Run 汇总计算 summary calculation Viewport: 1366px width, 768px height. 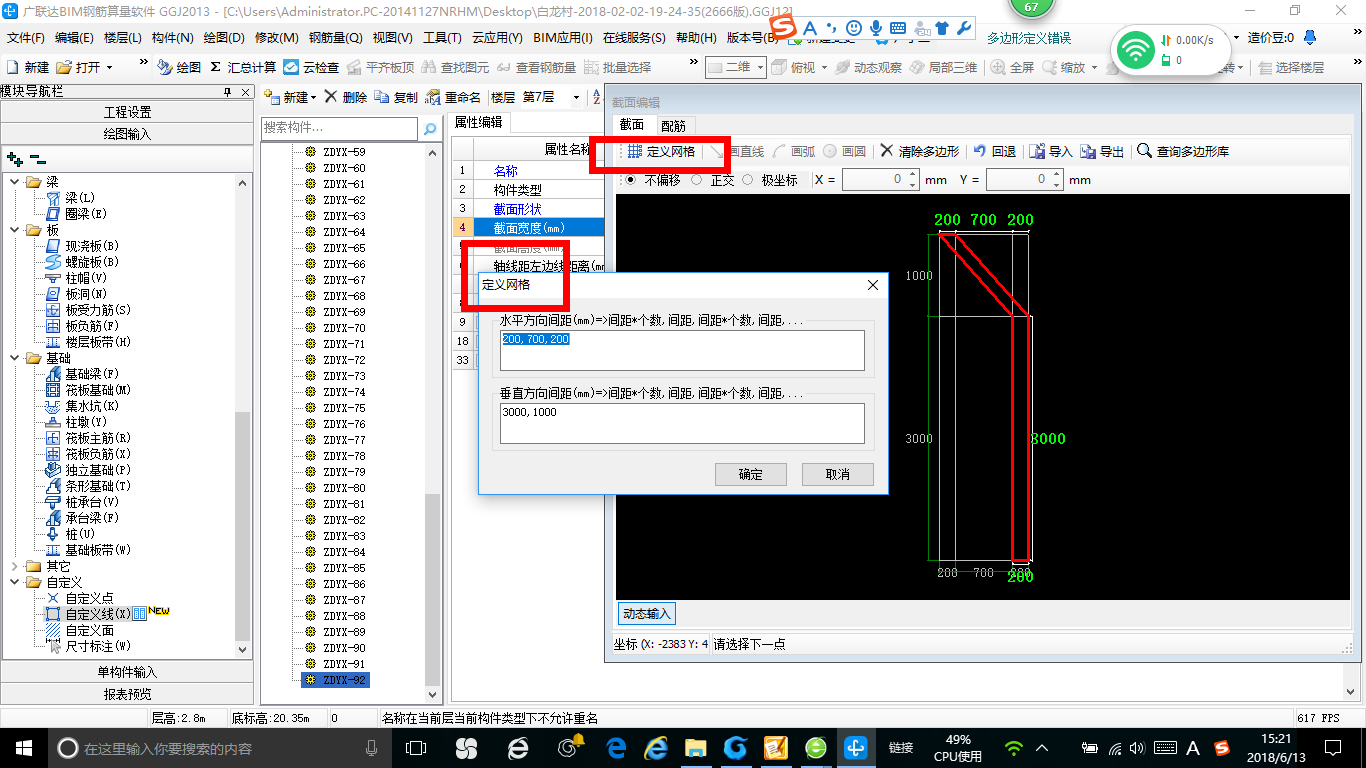[x=243, y=67]
